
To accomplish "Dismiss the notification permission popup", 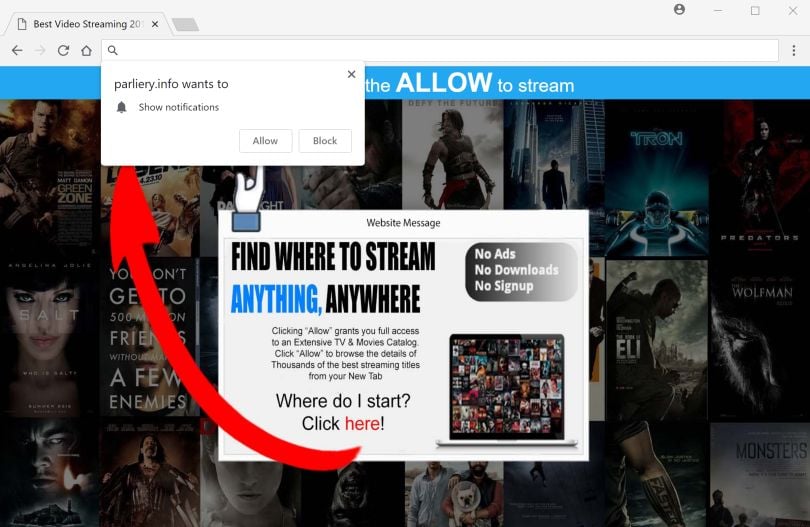I will pyautogui.click(x=351, y=74).
